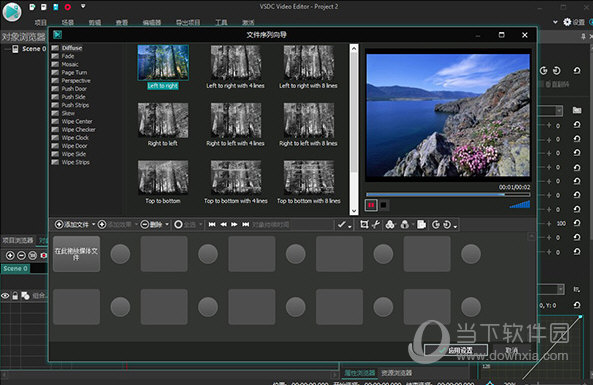Open the 场景 menu tab
This screenshot has width=593, height=385.
tap(68, 22)
